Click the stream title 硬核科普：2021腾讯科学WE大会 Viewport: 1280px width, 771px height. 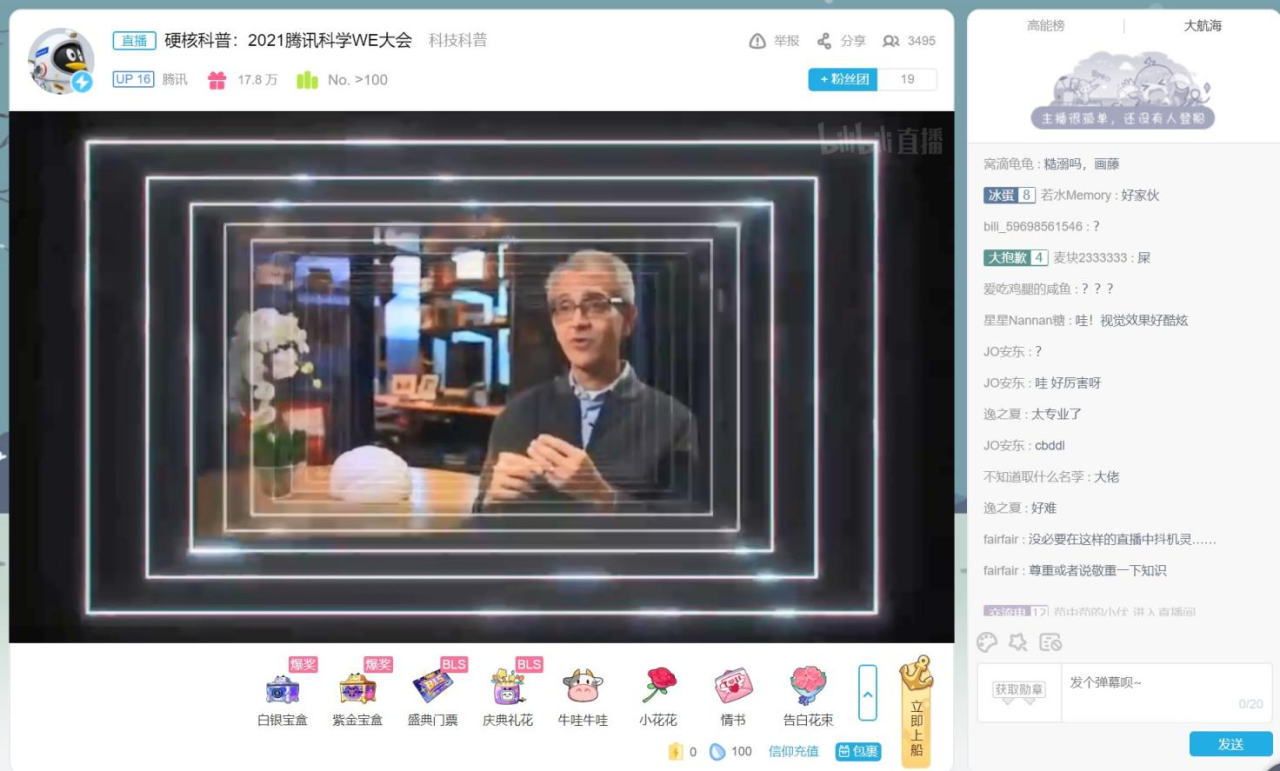[x=288, y=40]
